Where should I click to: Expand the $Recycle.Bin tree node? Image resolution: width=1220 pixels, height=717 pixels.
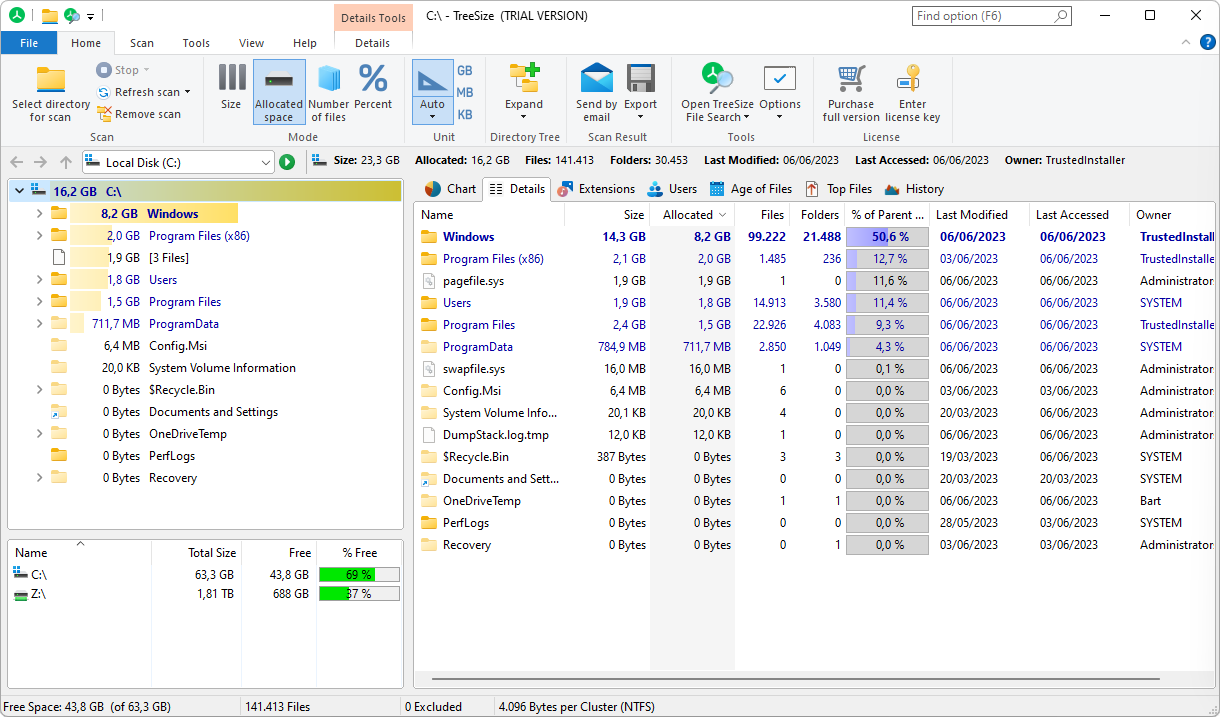point(39,390)
